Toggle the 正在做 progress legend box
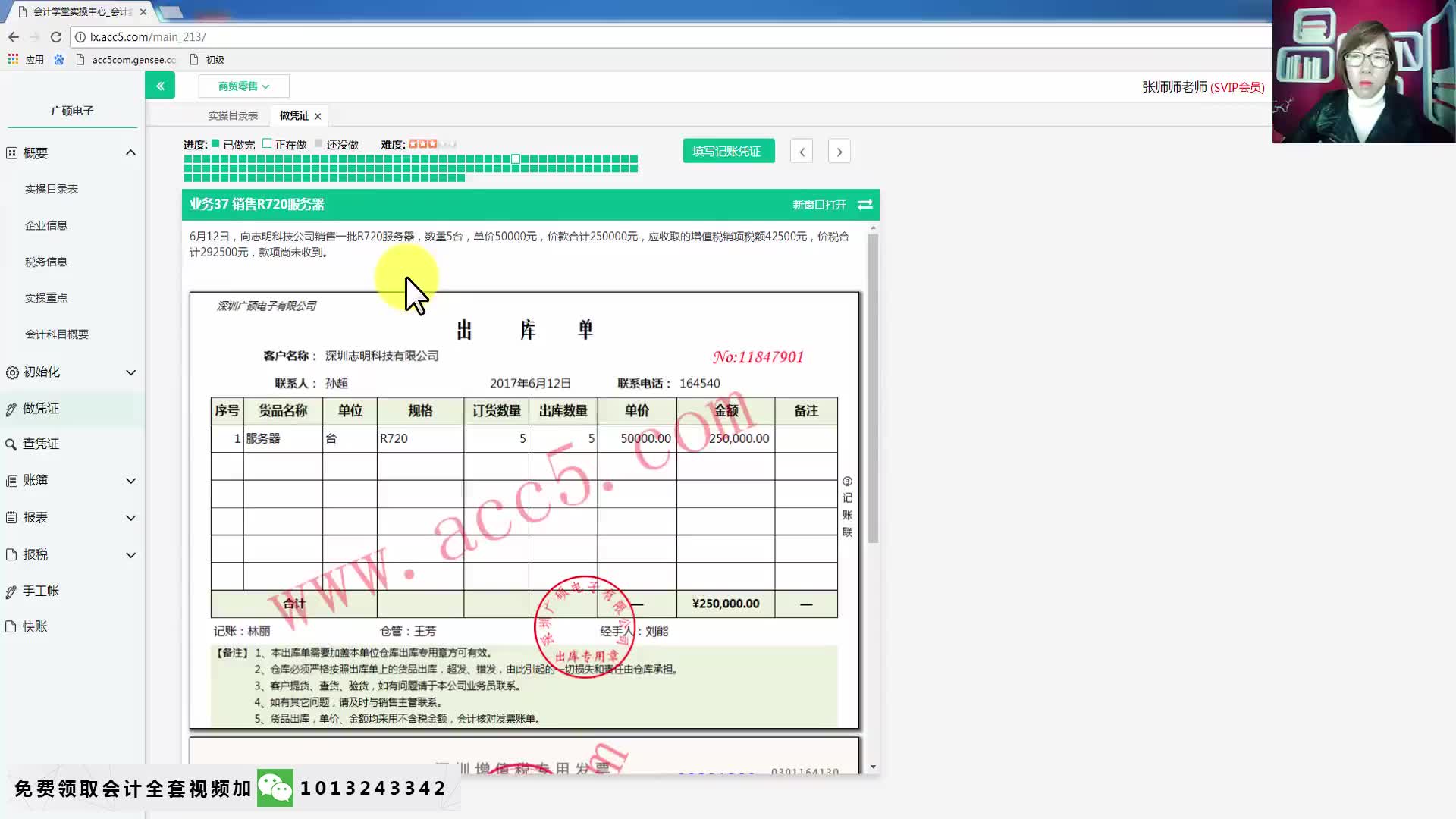 [x=267, y=143]
